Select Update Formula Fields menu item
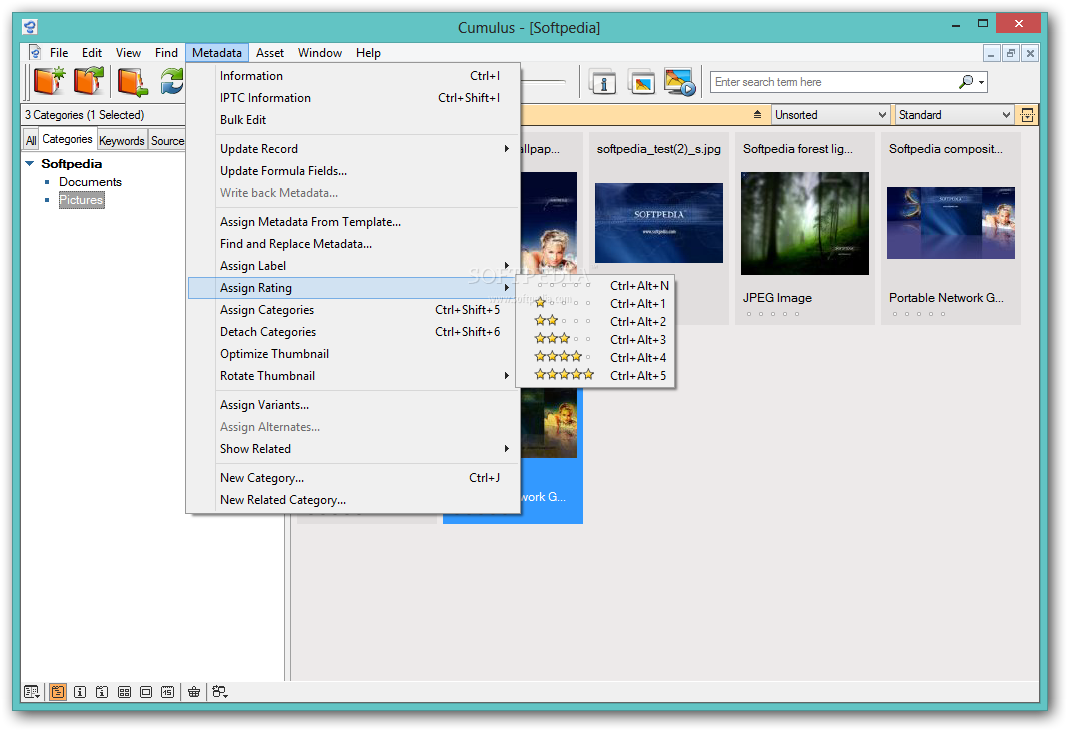 click(x=354, y=170)
